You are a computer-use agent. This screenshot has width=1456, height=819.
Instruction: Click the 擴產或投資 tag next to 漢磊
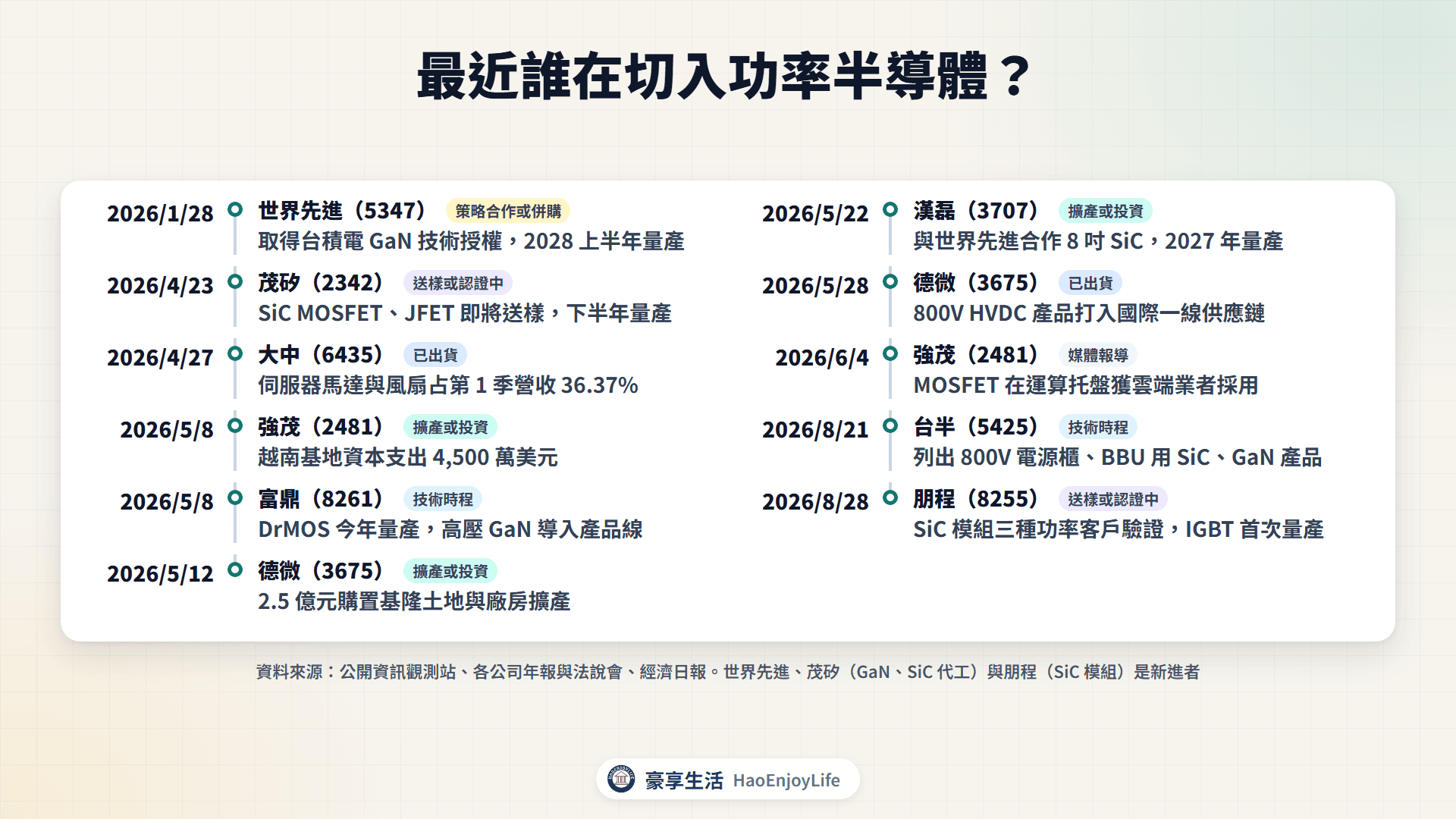pos(1106,211)
